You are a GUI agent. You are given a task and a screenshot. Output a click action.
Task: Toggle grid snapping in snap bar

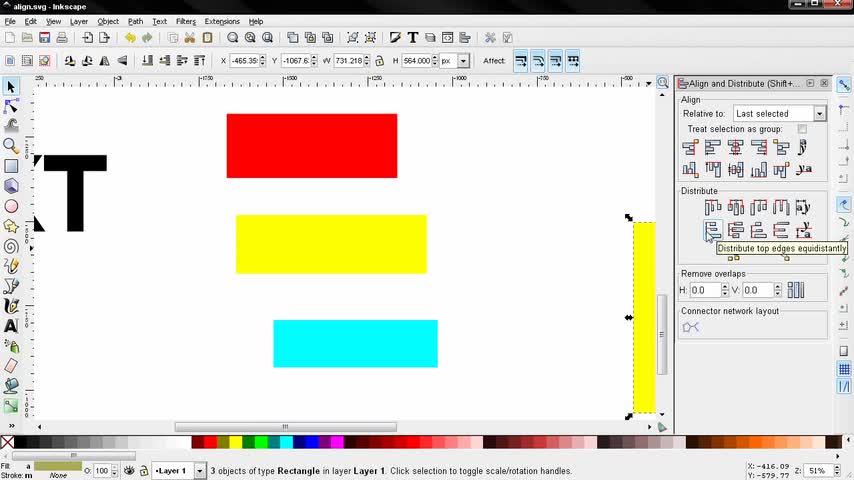click(x=844, y=369)
